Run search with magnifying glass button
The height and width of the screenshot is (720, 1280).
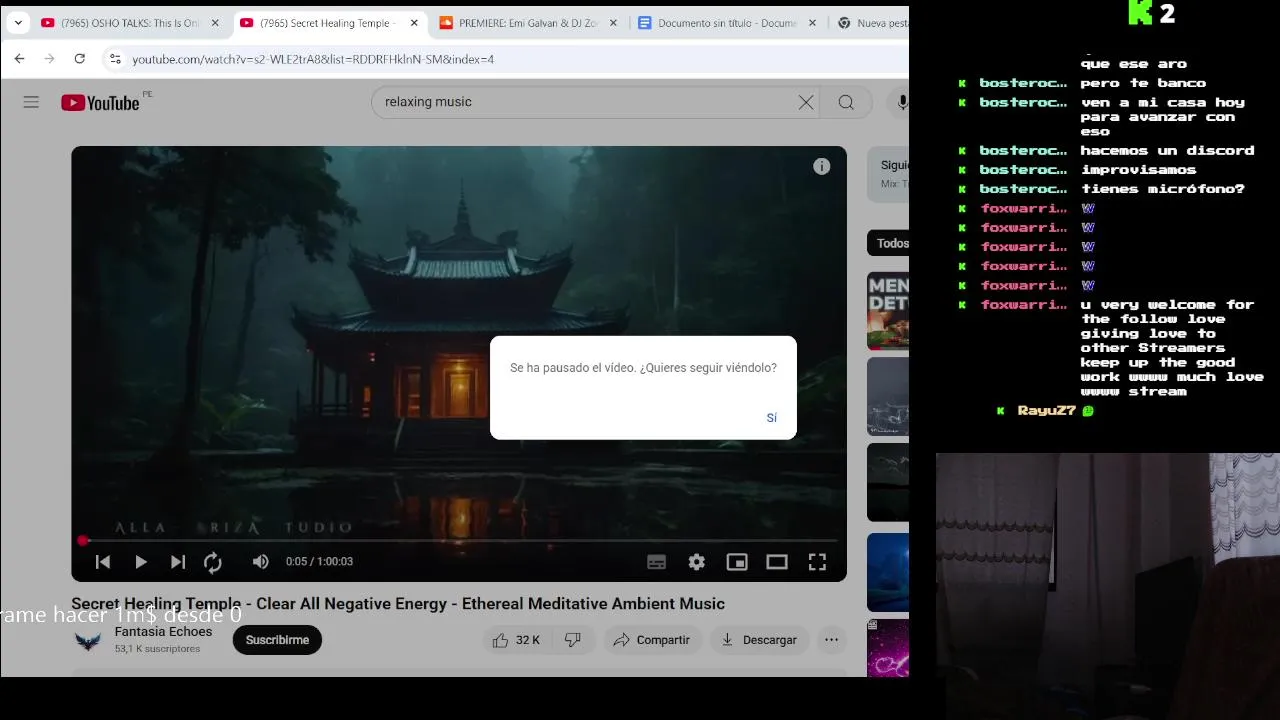point(846,102)
